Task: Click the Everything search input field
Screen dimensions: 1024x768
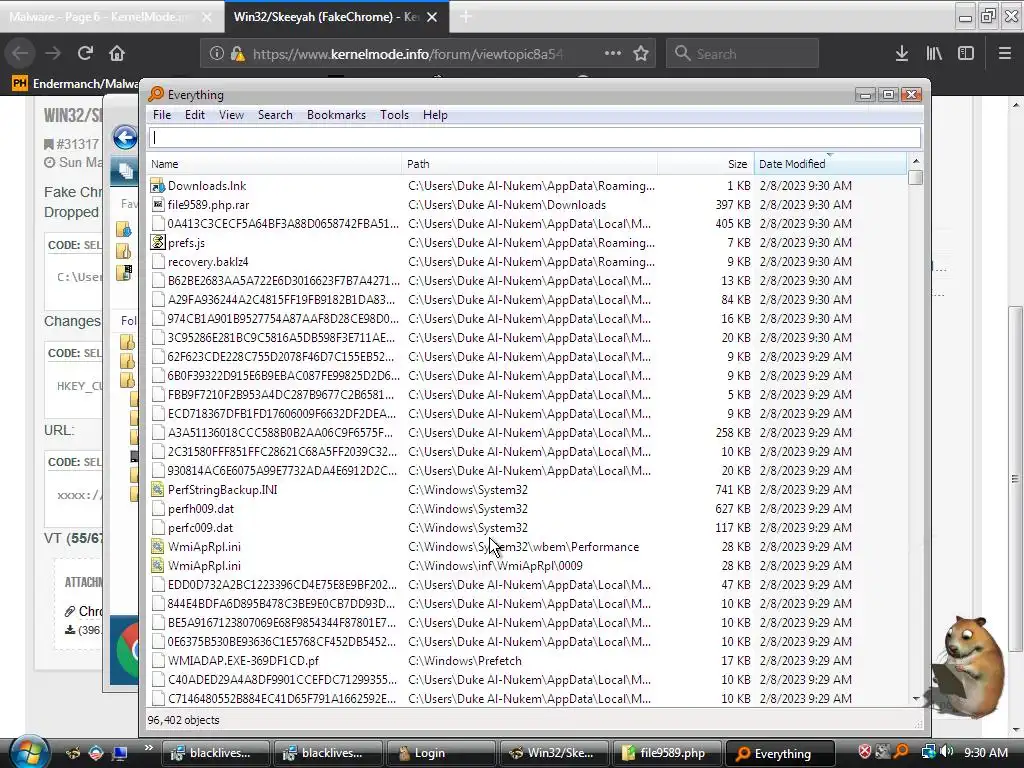Action: pyautogui.click(x=535, y=137)
